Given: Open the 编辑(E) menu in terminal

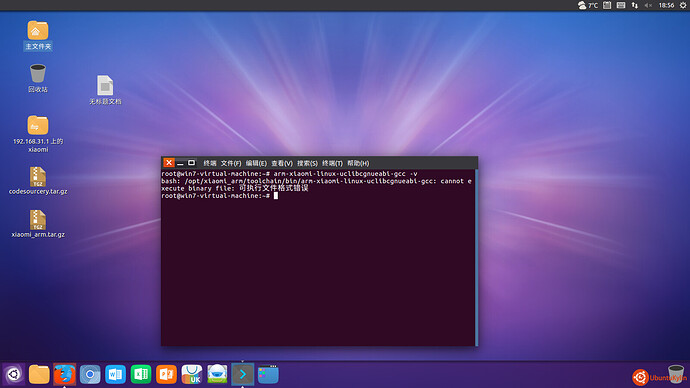Looking at the screenshot, I should (x=256, y=163).
